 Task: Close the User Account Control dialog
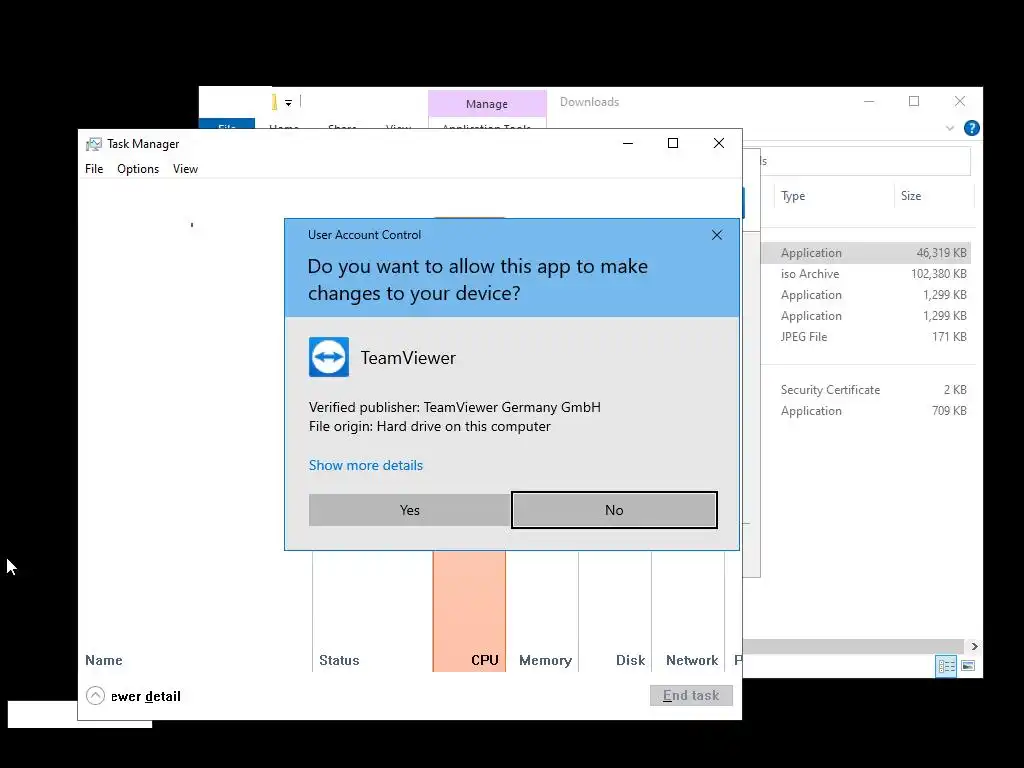coord(716,235)
